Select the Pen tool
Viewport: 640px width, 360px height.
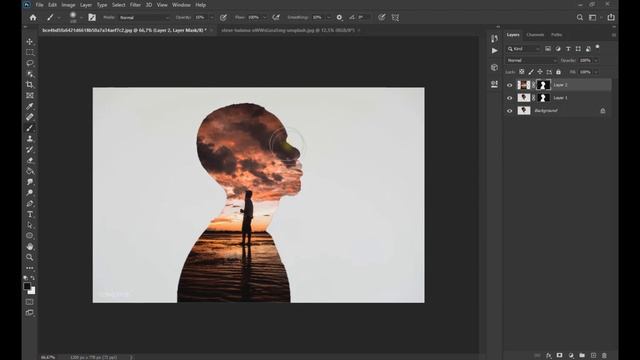(x=30, y=204)
